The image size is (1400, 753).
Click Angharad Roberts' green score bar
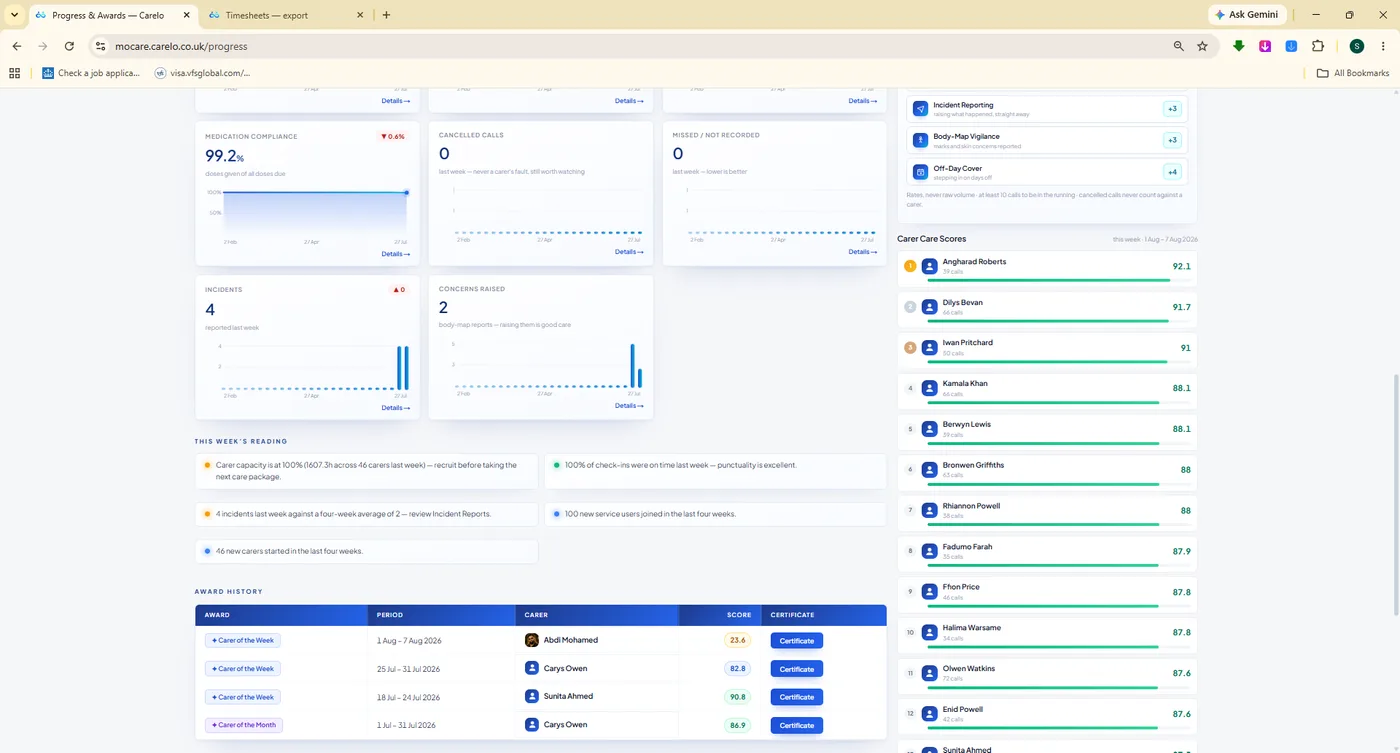coord(1049,280)
